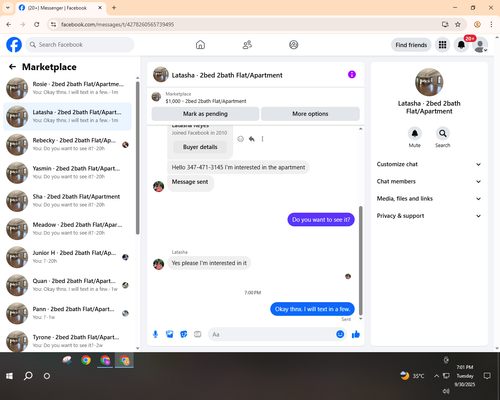
Task: Open the Meadow 2bed 2bath conversation
Action: coord(67,229)
